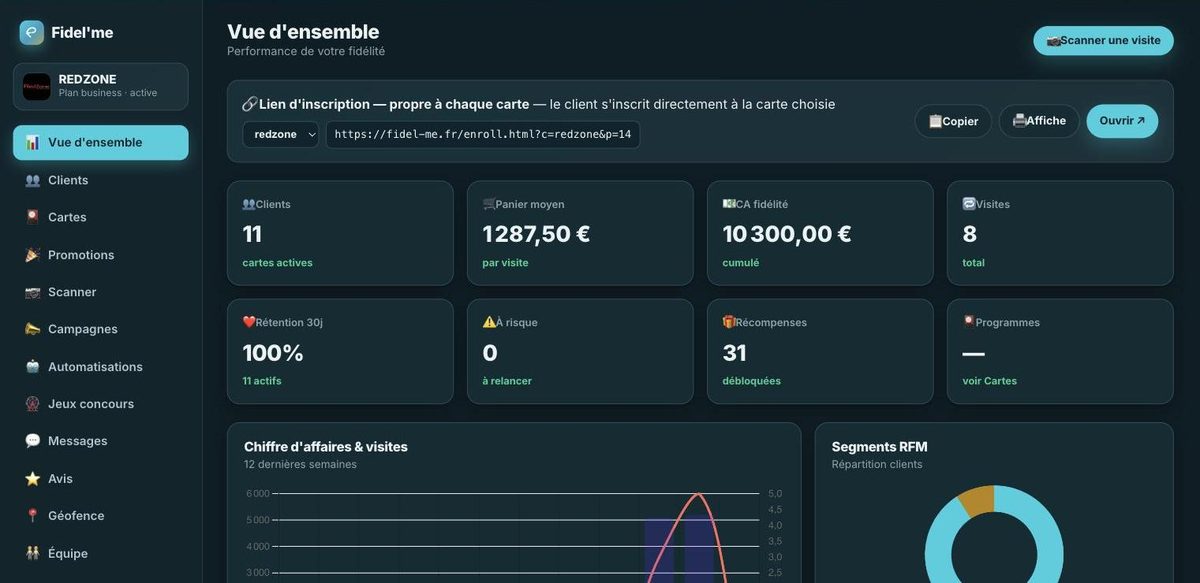The image size is (1200, 583).
Task: Open the enrollment link with Ouvrir
Action: (x=1122, y=121)
